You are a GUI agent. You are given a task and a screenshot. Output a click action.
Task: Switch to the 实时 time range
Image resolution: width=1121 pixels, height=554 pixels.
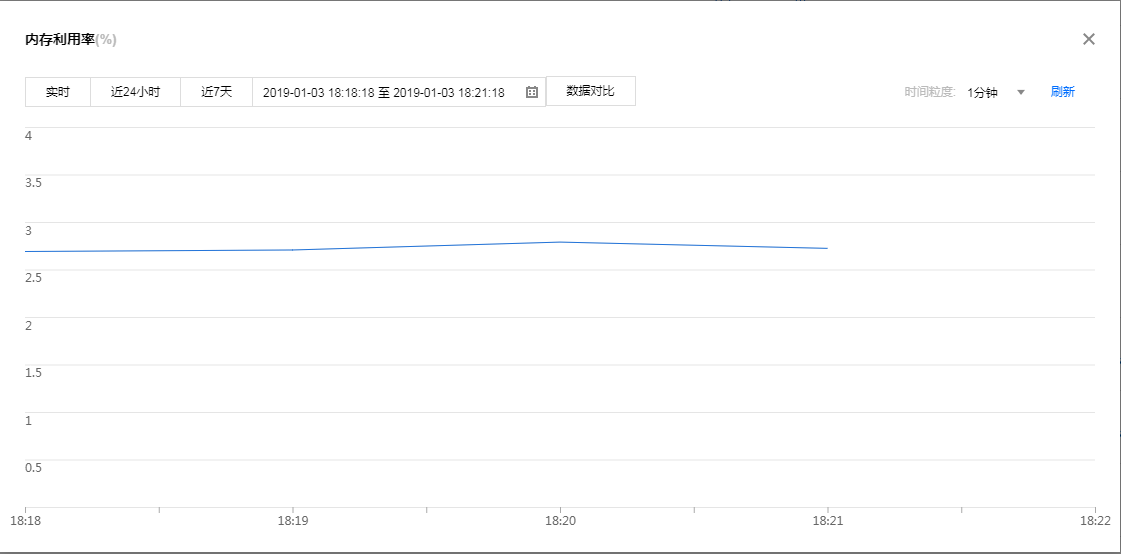(58, 92)
